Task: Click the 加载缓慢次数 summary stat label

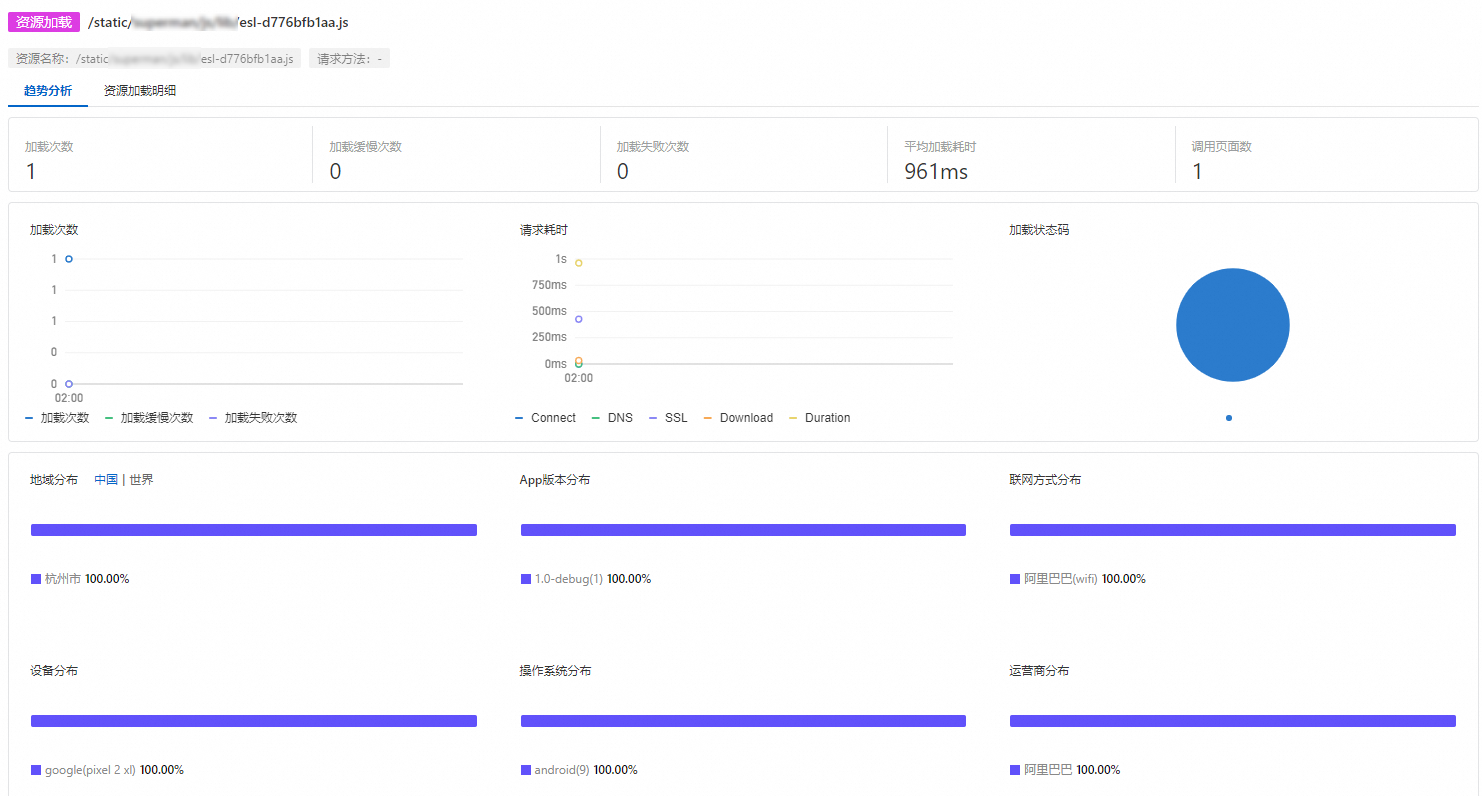Action: click(x=366, y=147)
